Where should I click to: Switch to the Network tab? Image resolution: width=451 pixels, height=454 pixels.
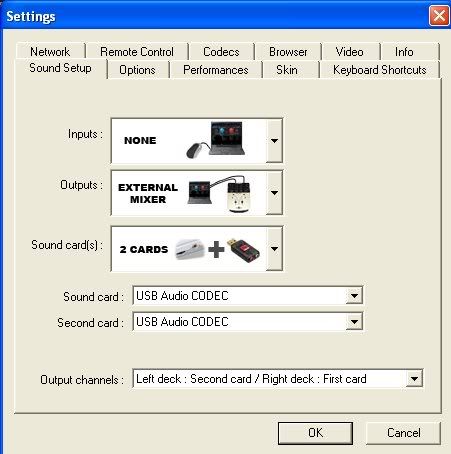[50, 52]
